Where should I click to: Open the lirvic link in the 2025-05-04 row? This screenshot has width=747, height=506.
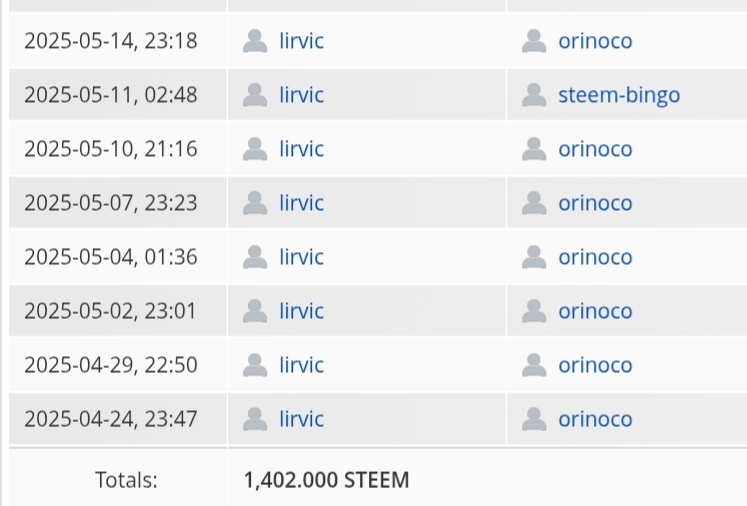coord(301,257)
